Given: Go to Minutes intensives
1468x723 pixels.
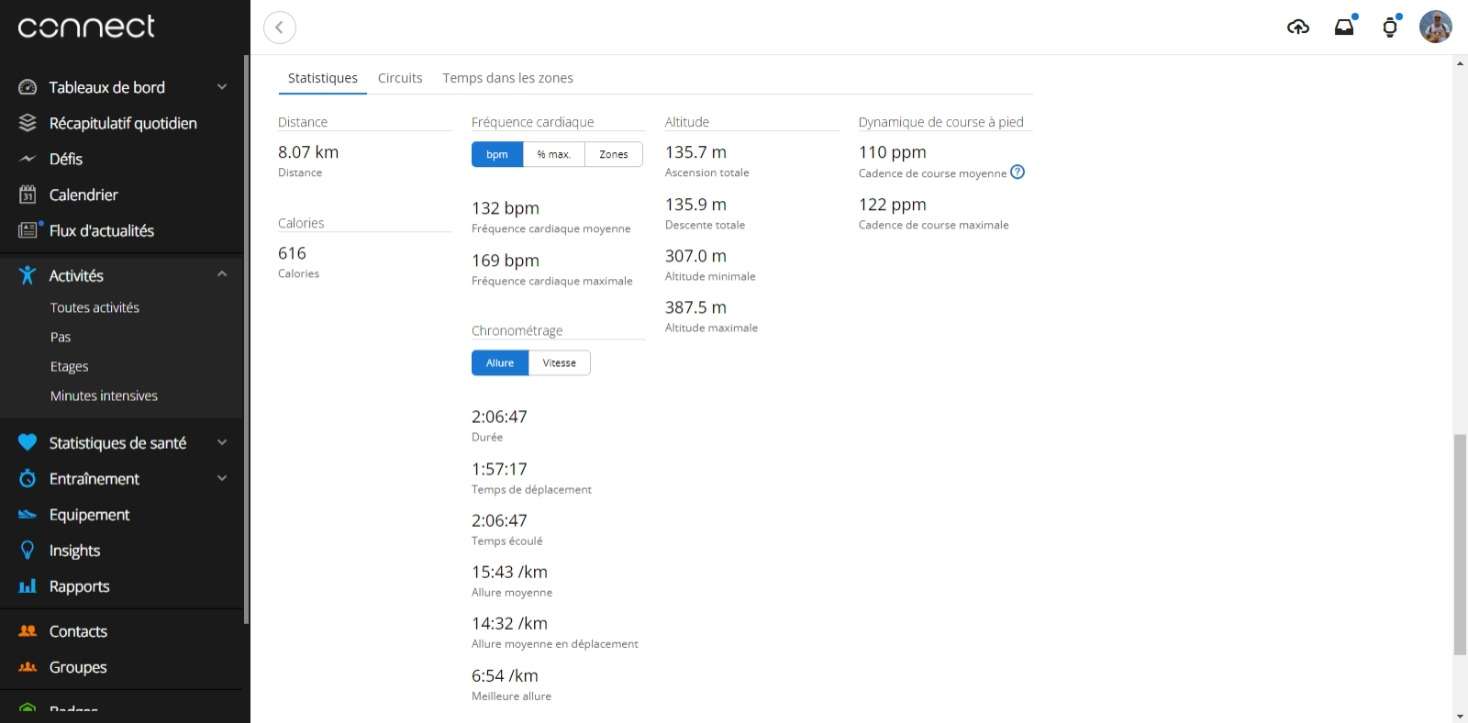Looking at the screenshot, I should [104, 396].
